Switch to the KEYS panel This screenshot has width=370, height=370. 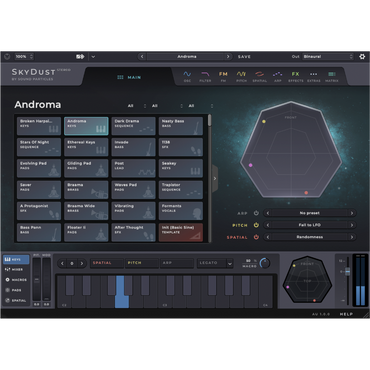click(x=16, y=259)
